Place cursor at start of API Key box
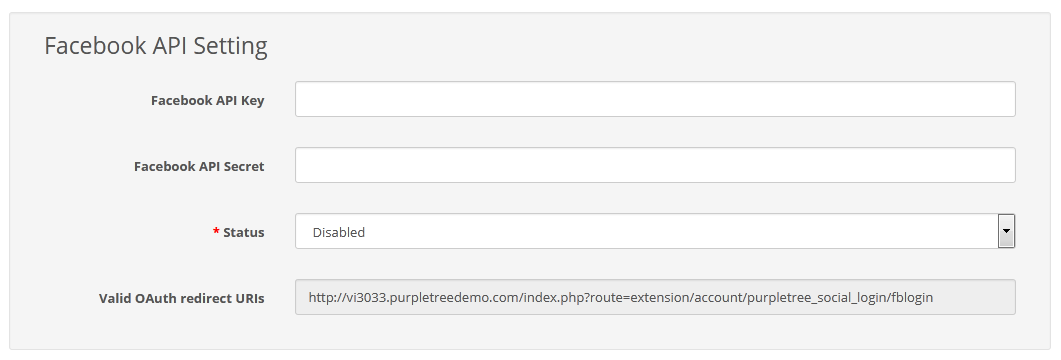This screenshot has height=360, width=1061. tap(302, 99)
